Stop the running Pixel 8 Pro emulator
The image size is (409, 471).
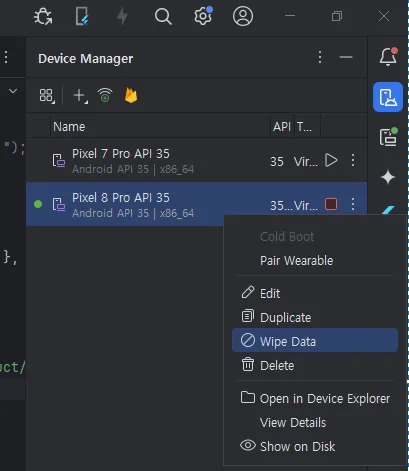(x=331, y=204)
